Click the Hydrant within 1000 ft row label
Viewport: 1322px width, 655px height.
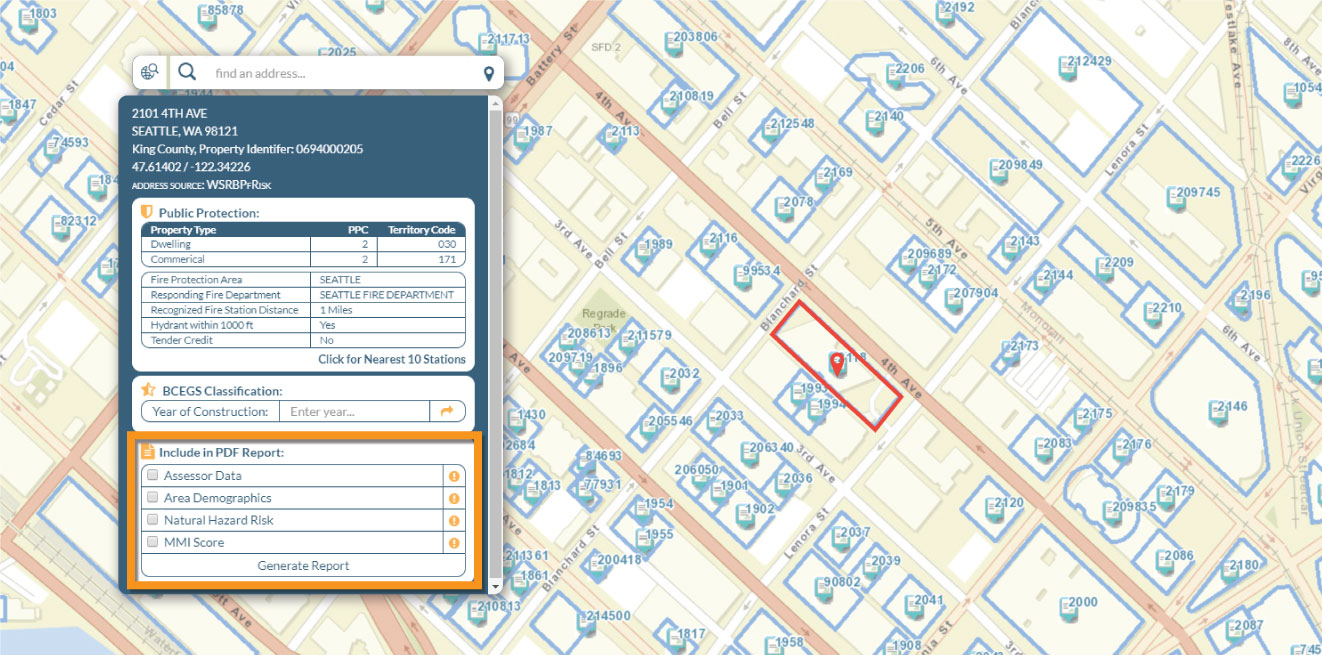[194, 325]
